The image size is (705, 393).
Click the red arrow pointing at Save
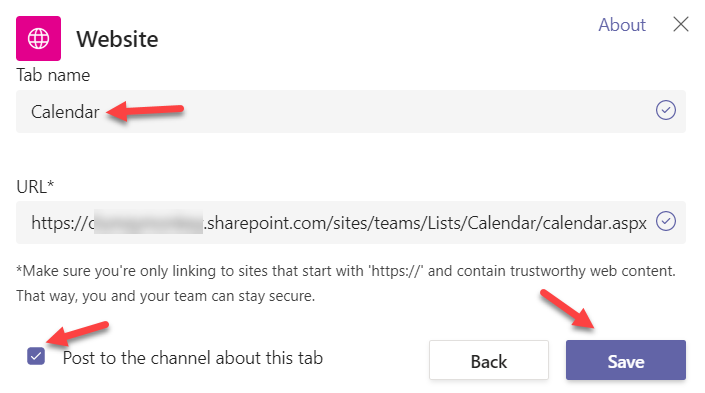click(567, 310)
